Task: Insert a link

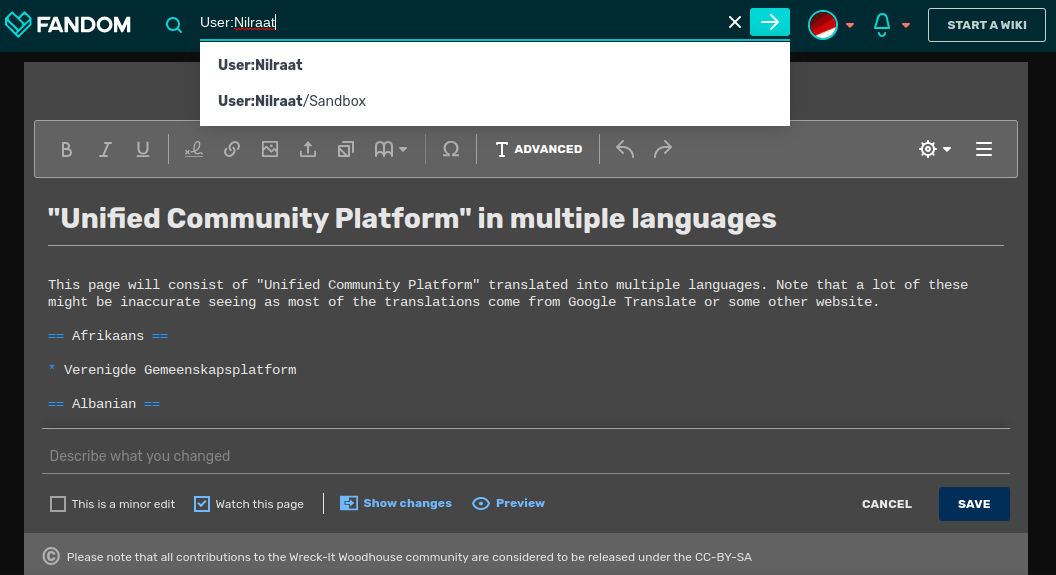Action: coord(232,149)
